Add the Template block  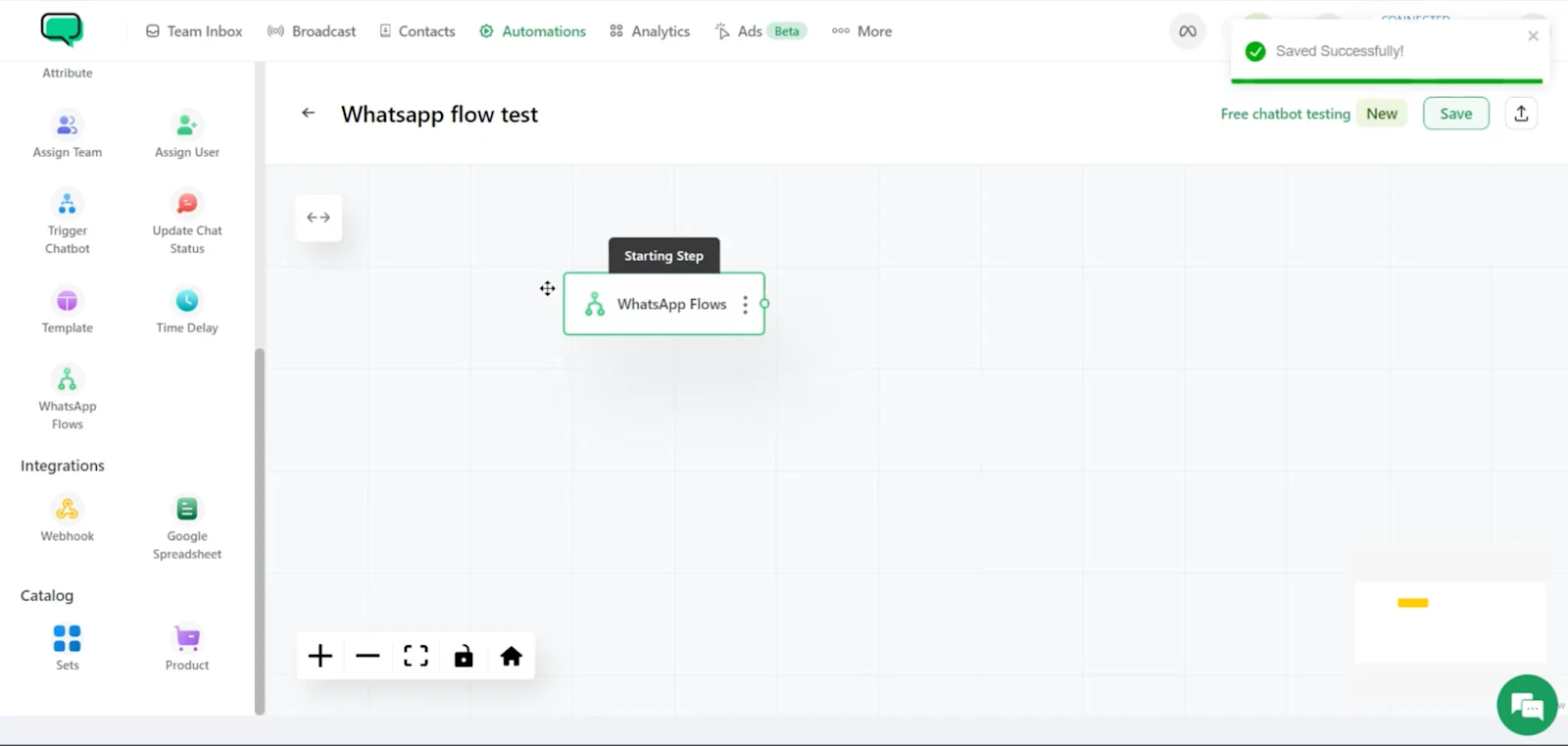pos(67,311)
